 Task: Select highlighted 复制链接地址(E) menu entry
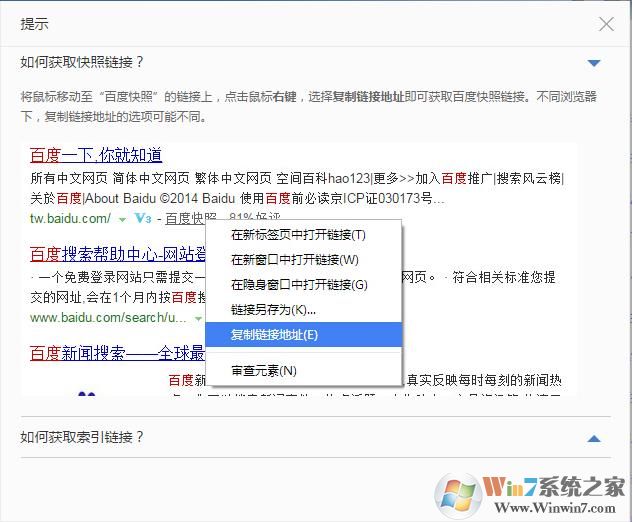pyautogui.click(x=304, y=335)
